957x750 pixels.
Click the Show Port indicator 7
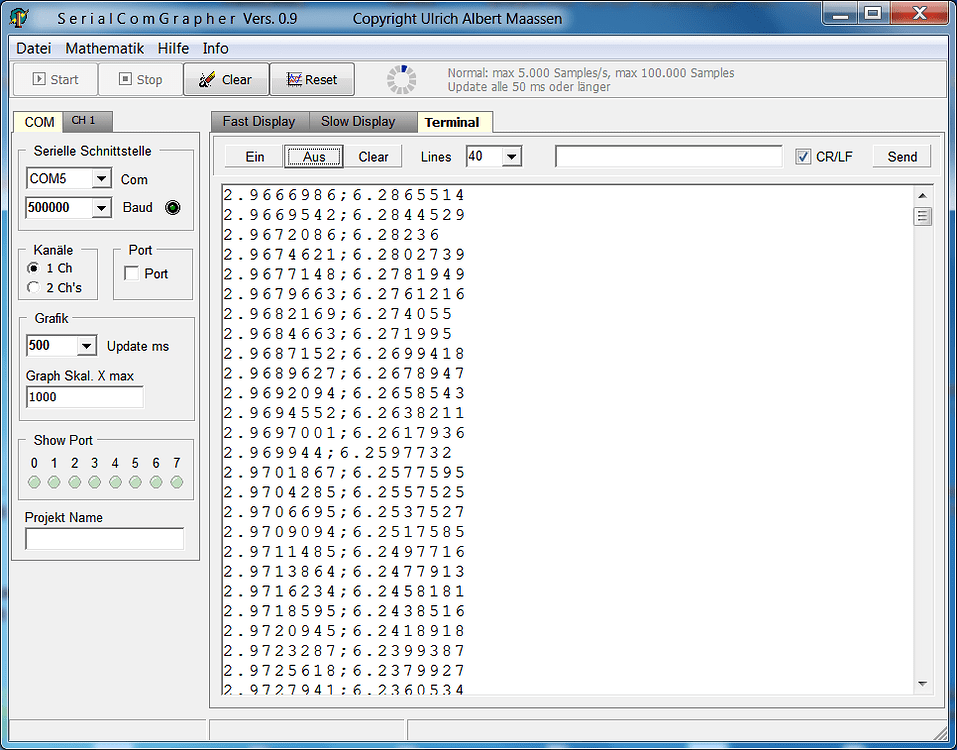click(x=176, y=481)
